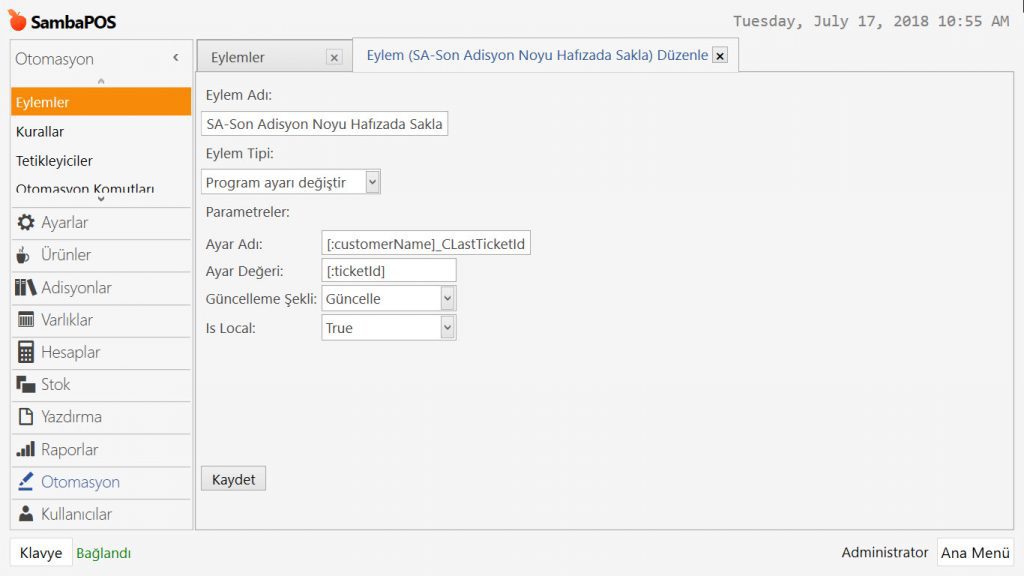Screen dimensions: 1024x576
Task: Click the Raporlar bar chart icon
Action: coord(26,450)
